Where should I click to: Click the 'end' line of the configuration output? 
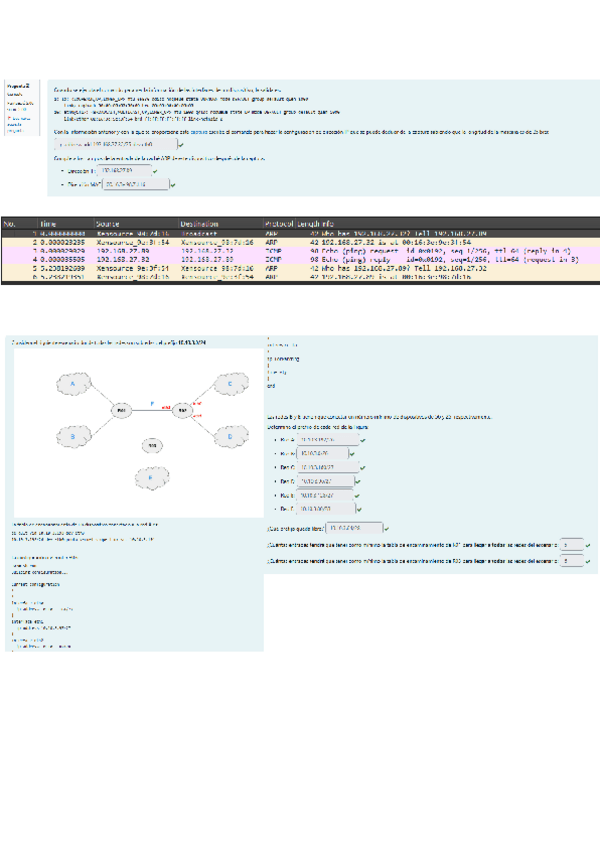click(271, 386)
